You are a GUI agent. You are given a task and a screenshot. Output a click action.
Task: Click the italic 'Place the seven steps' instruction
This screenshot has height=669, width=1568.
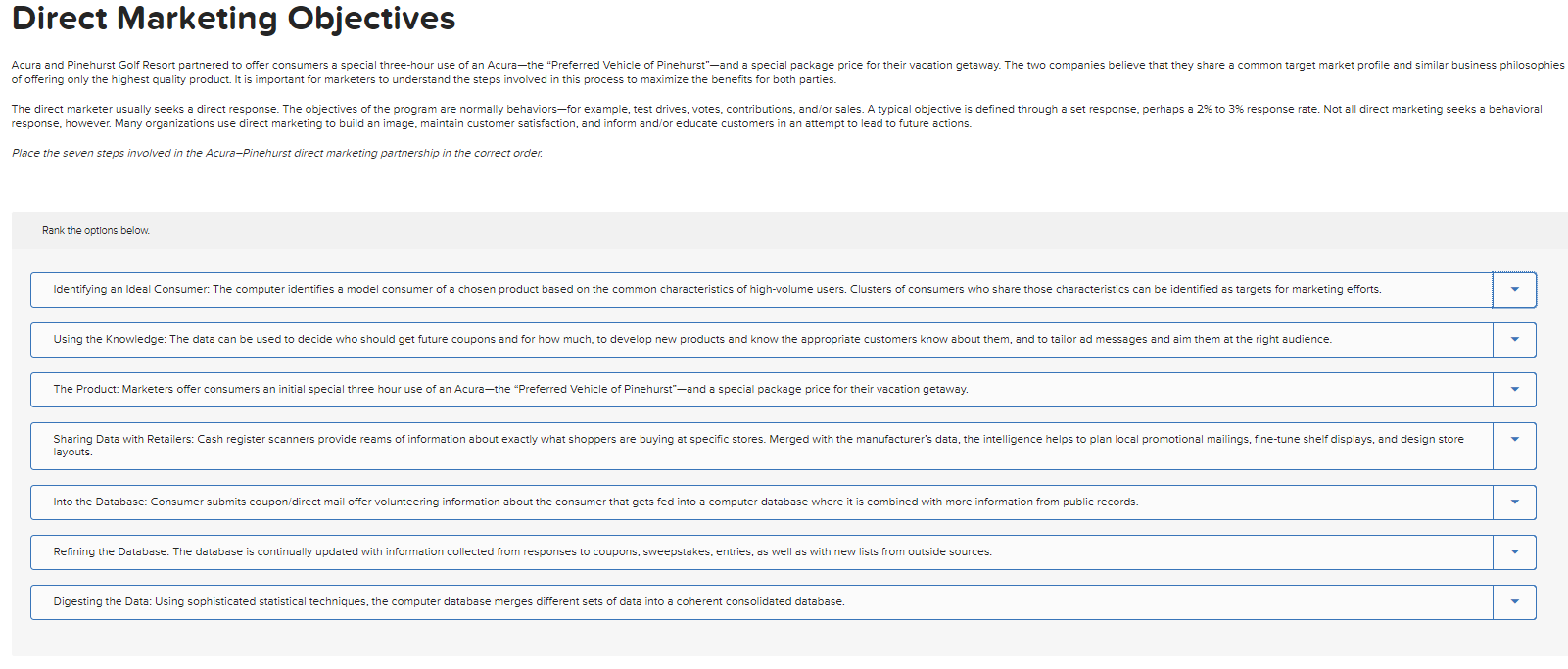(277, 154)
